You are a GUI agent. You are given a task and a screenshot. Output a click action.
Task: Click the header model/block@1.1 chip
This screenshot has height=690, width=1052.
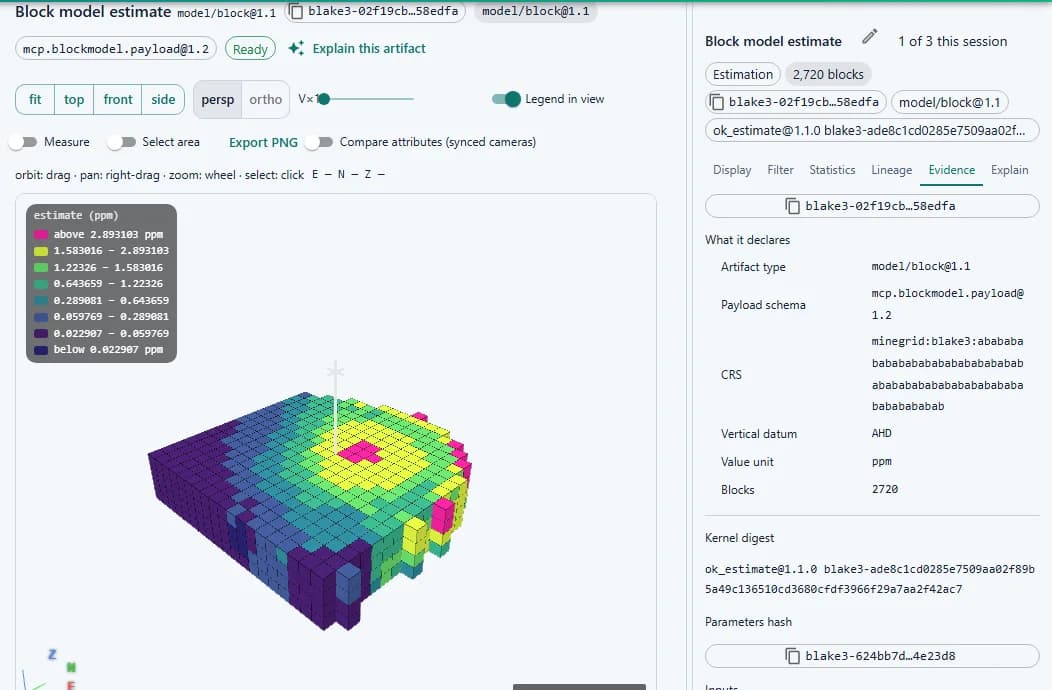(x=535, y=11)
